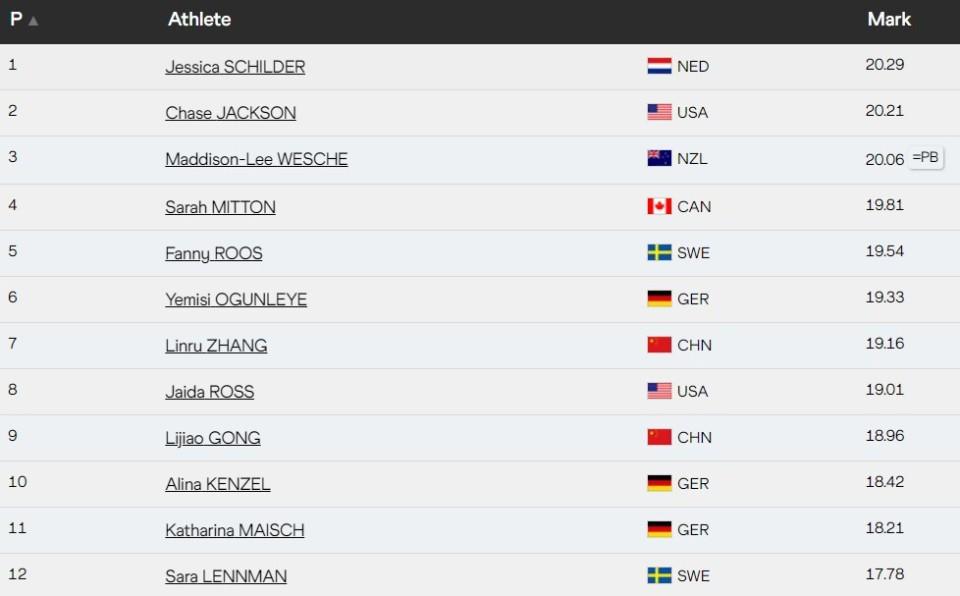
Task: Click Katharina Maisch's Germany flag icon
Action: pos(659,530)
